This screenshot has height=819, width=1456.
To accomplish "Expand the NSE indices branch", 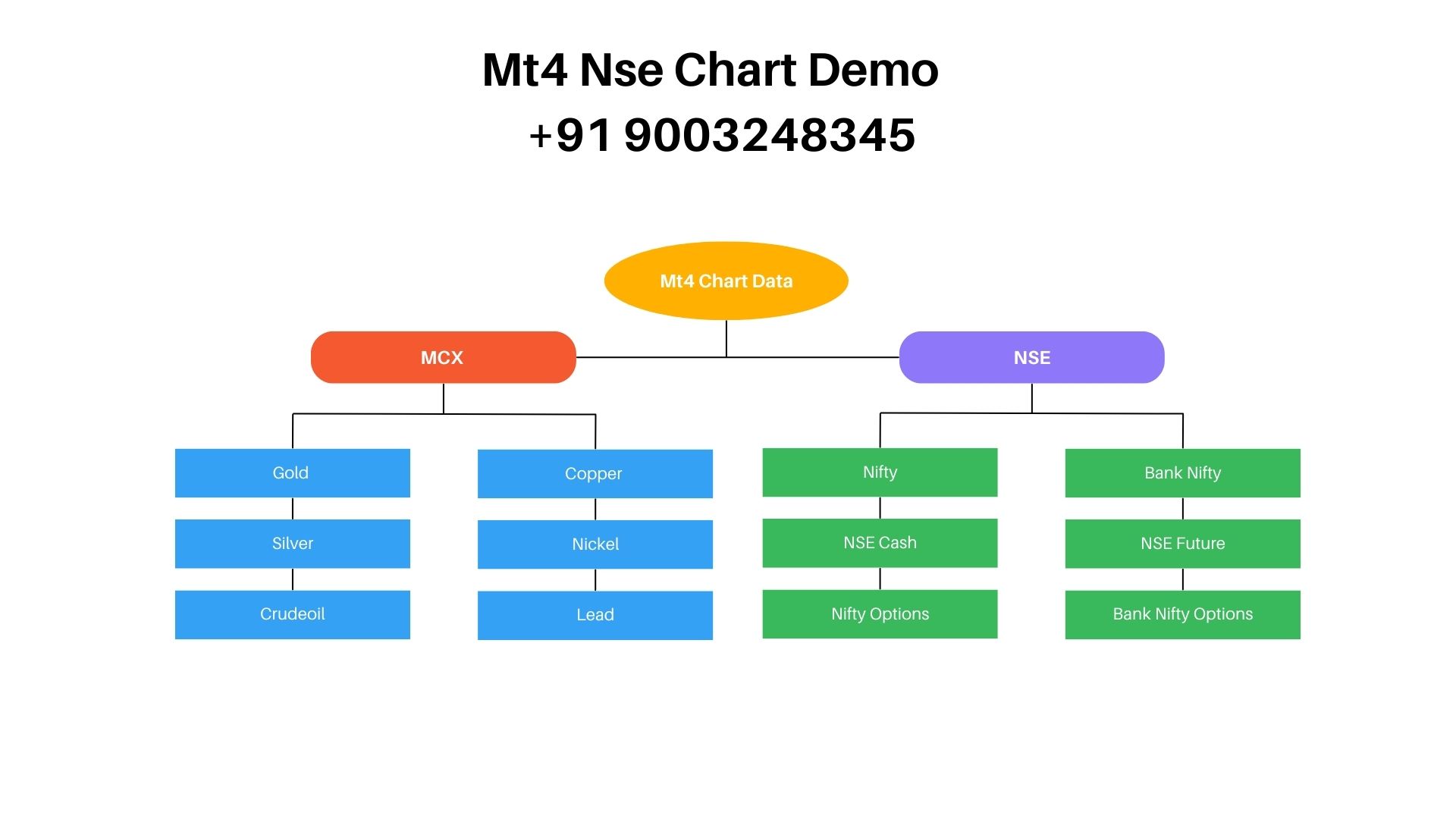I will [1031, 357].
